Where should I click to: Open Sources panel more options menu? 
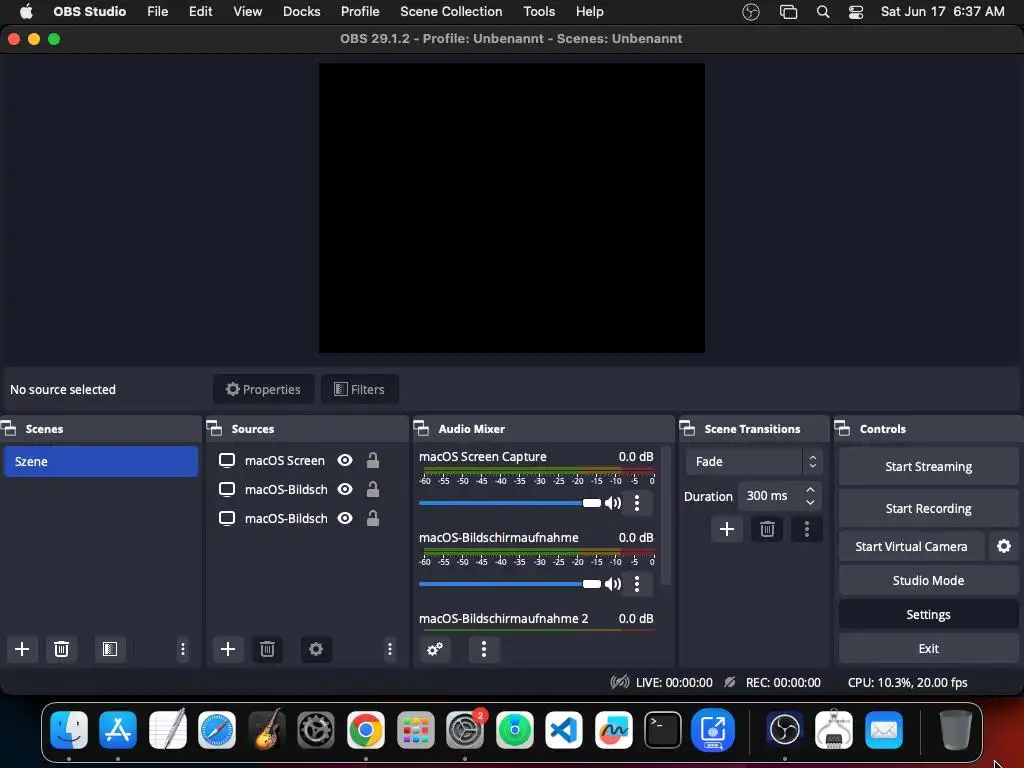pos(390,649)
